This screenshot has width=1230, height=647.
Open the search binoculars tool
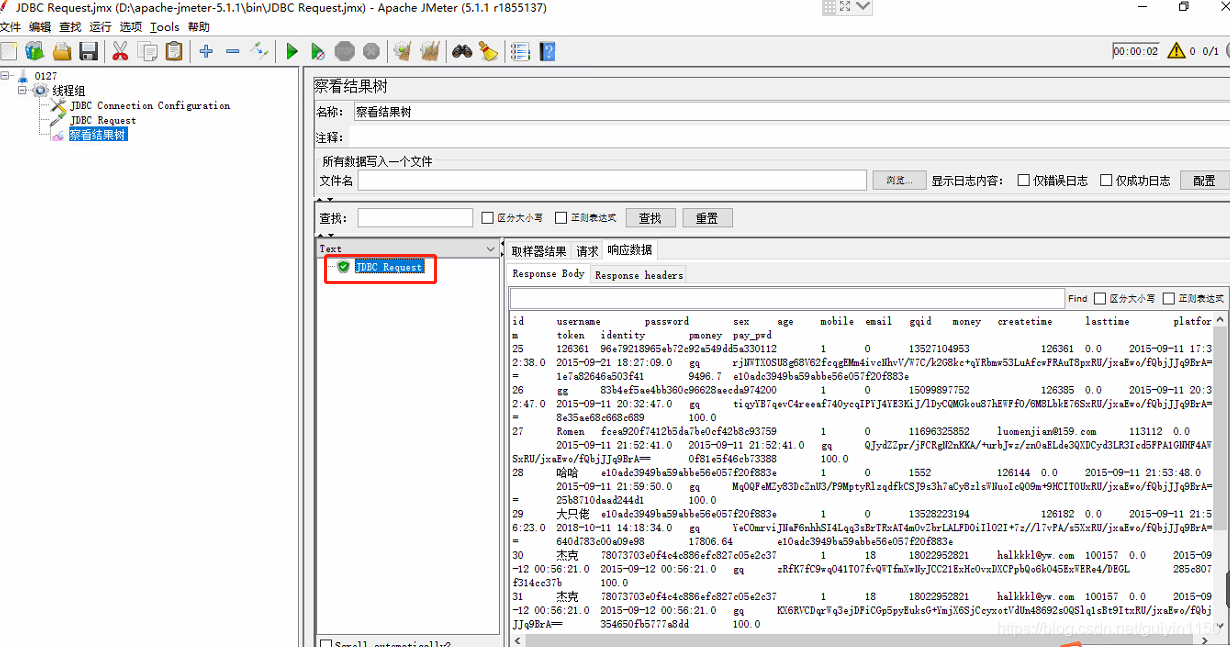tap(461, 51)
